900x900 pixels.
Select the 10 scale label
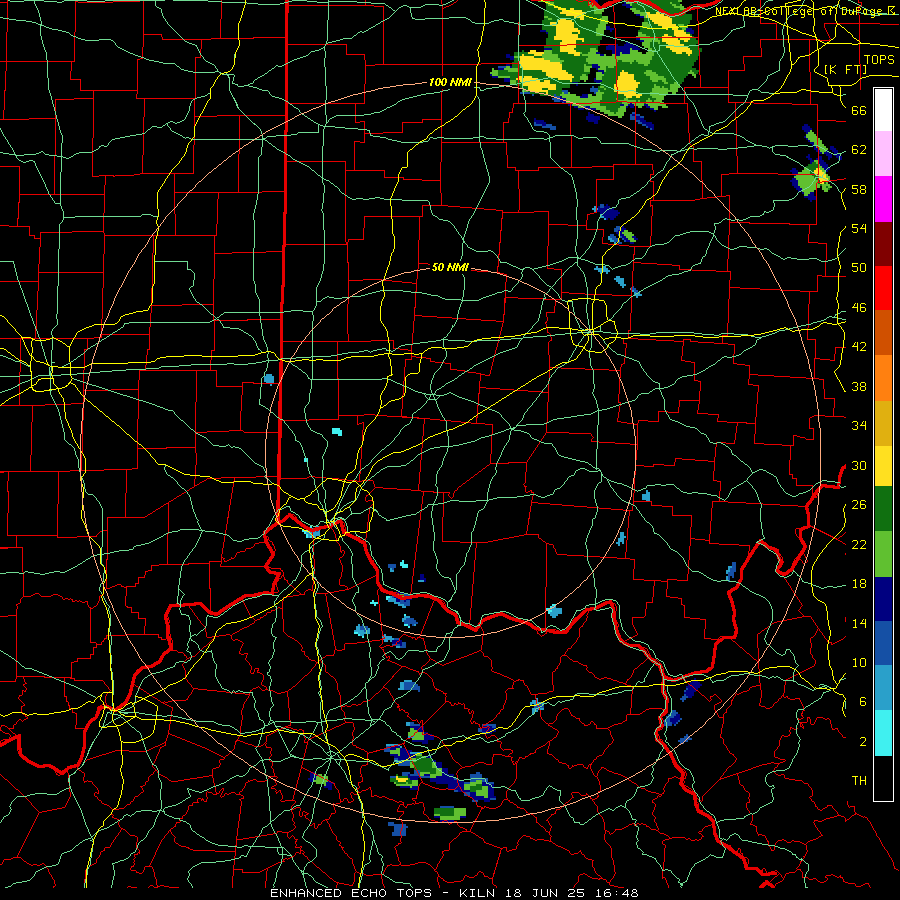pos(859,662)
